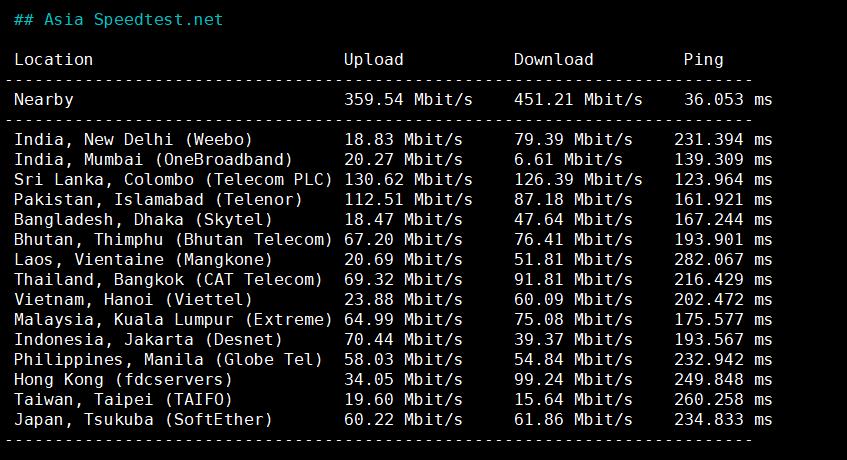The height and width of the screenshot is (460, 847).
Task: Click 'India, Mumbai (OneBroadband)' location text
Action: [153, 159]
